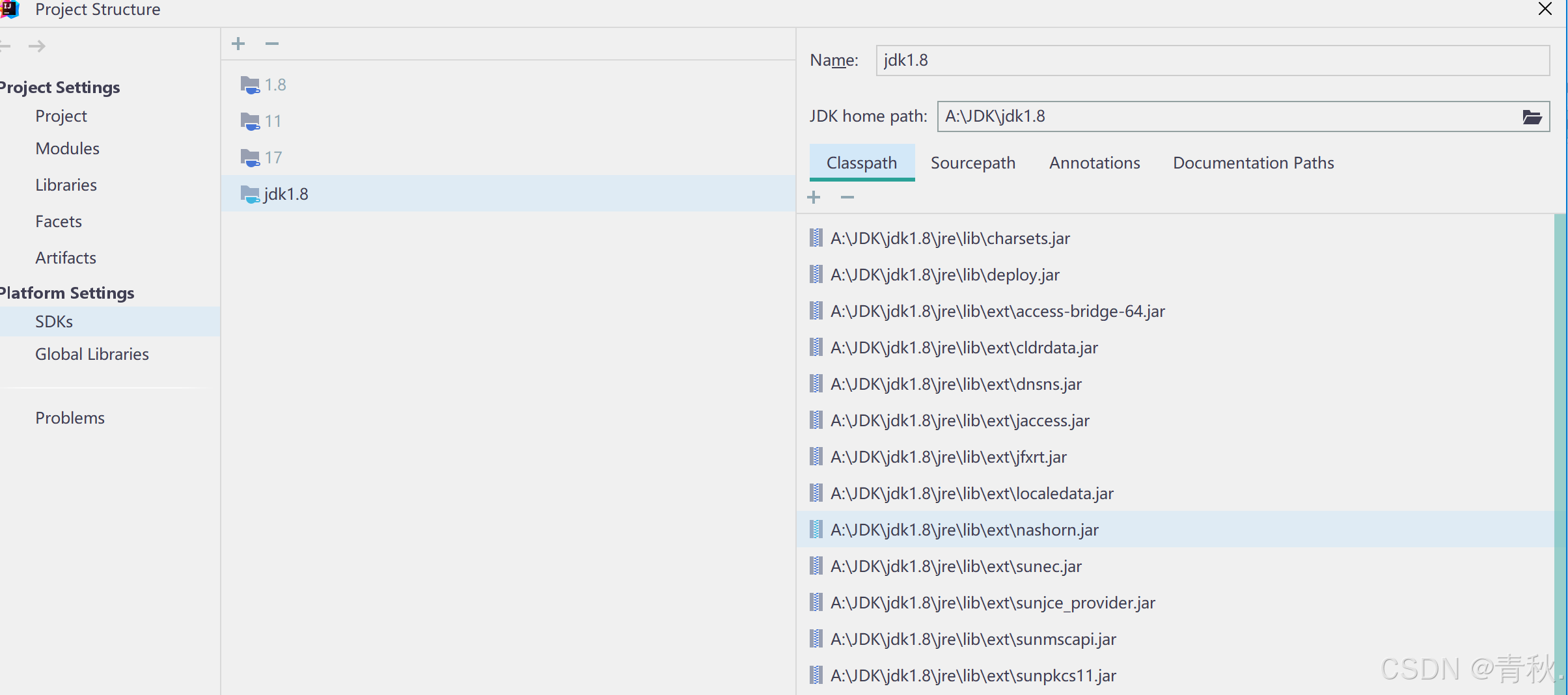1568x695 pixels.
Task: Open the Documentation Paths tab
Action: pyautogui.click(x=1252, y=163)
